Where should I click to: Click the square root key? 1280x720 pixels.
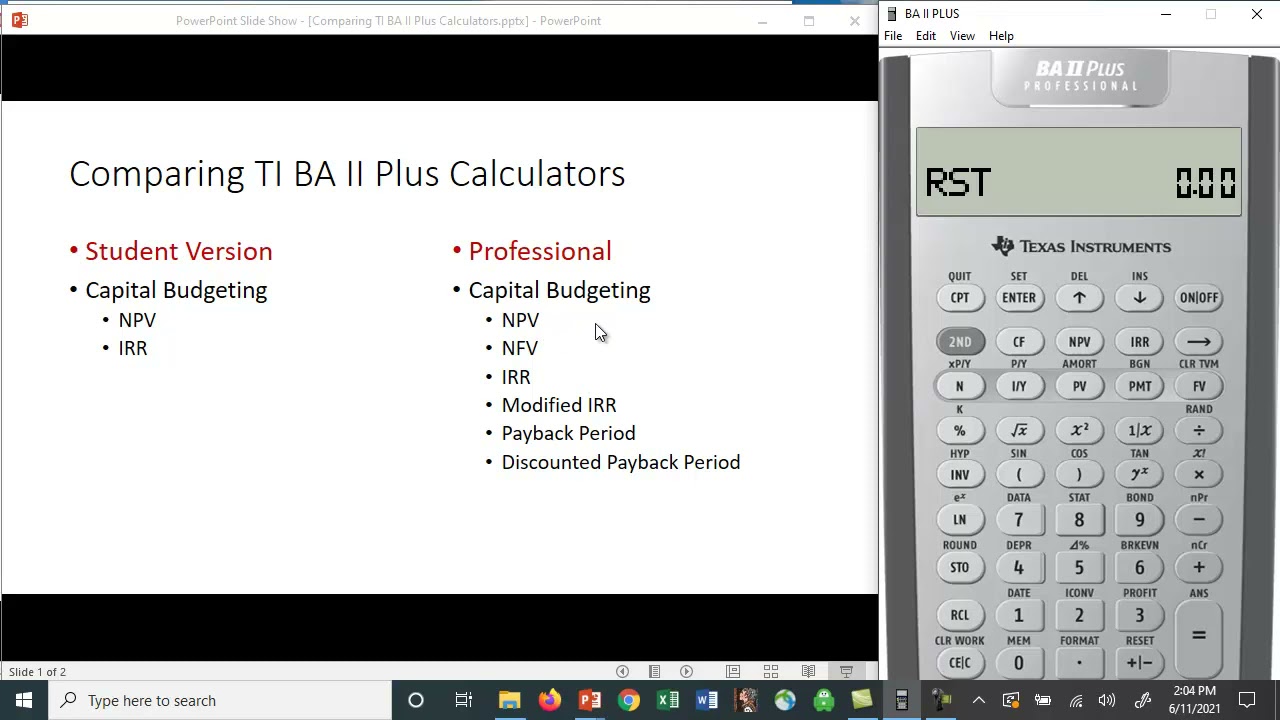point(1019,431)
